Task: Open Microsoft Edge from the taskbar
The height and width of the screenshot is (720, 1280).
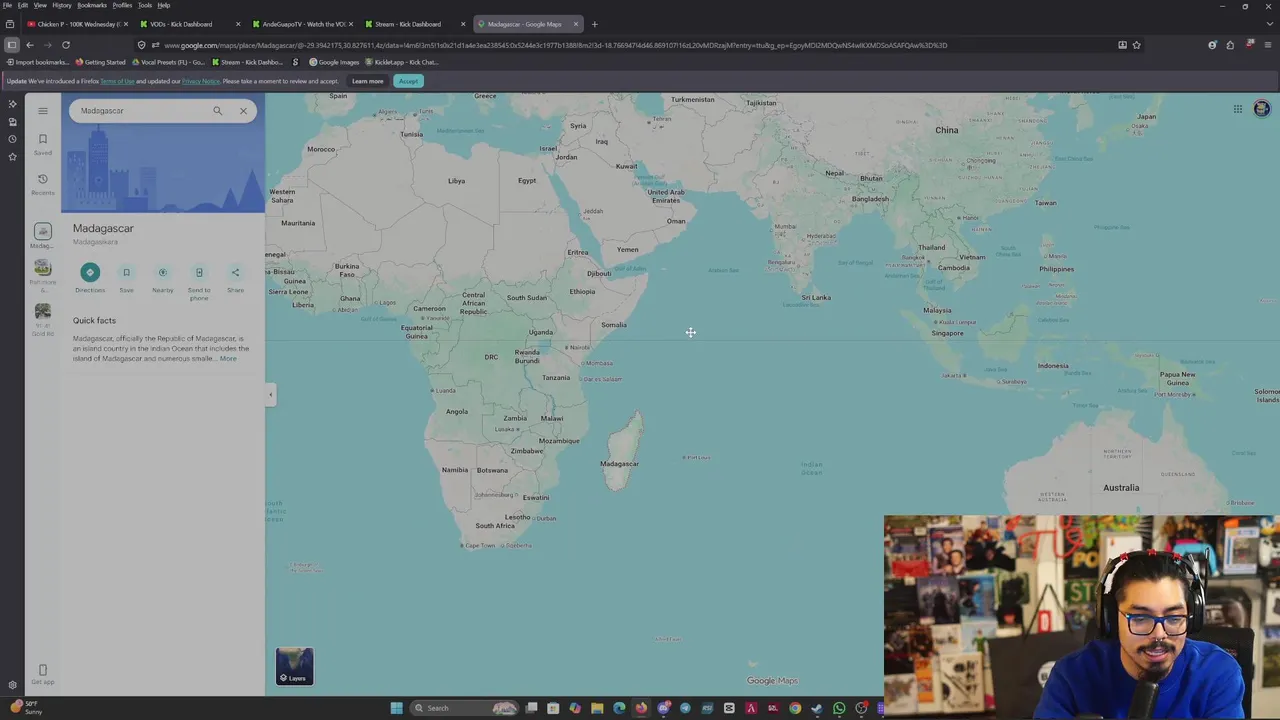Action: pos(619,708)
